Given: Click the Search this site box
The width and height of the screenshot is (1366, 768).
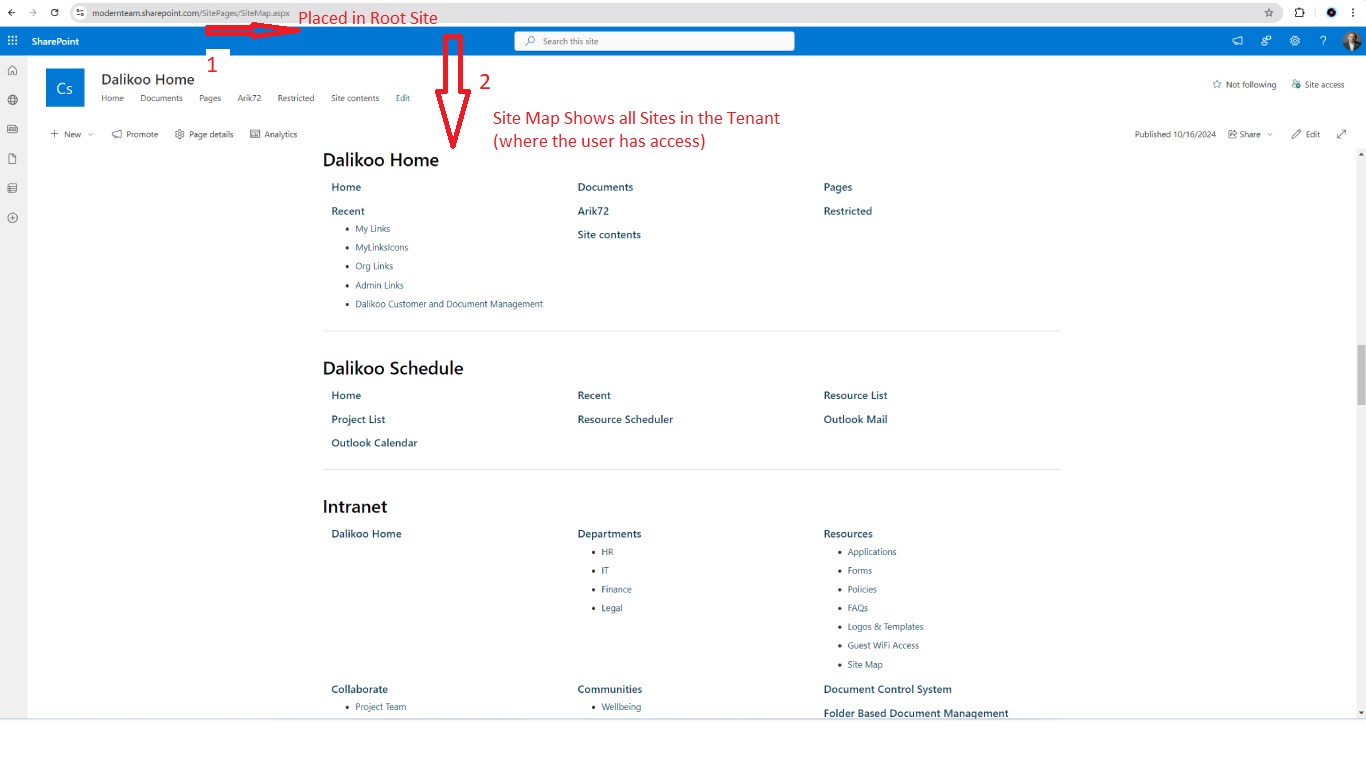Looking at the screenshot, I should coord(654,41).
